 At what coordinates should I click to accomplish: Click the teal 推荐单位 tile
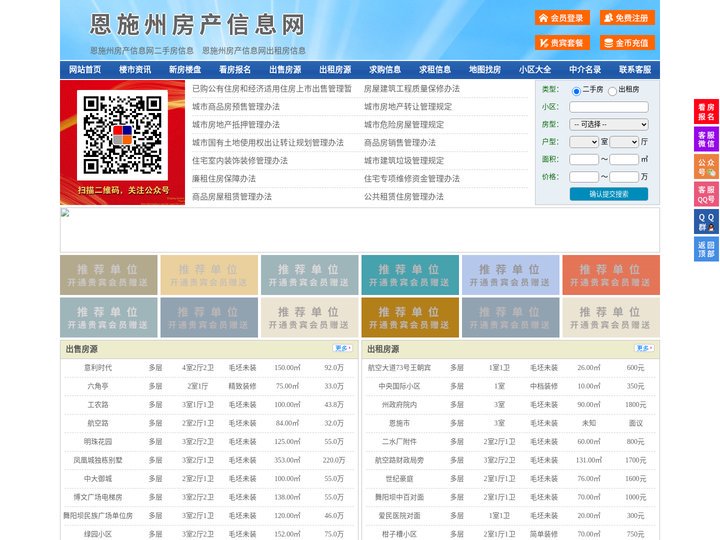(410, 275)
